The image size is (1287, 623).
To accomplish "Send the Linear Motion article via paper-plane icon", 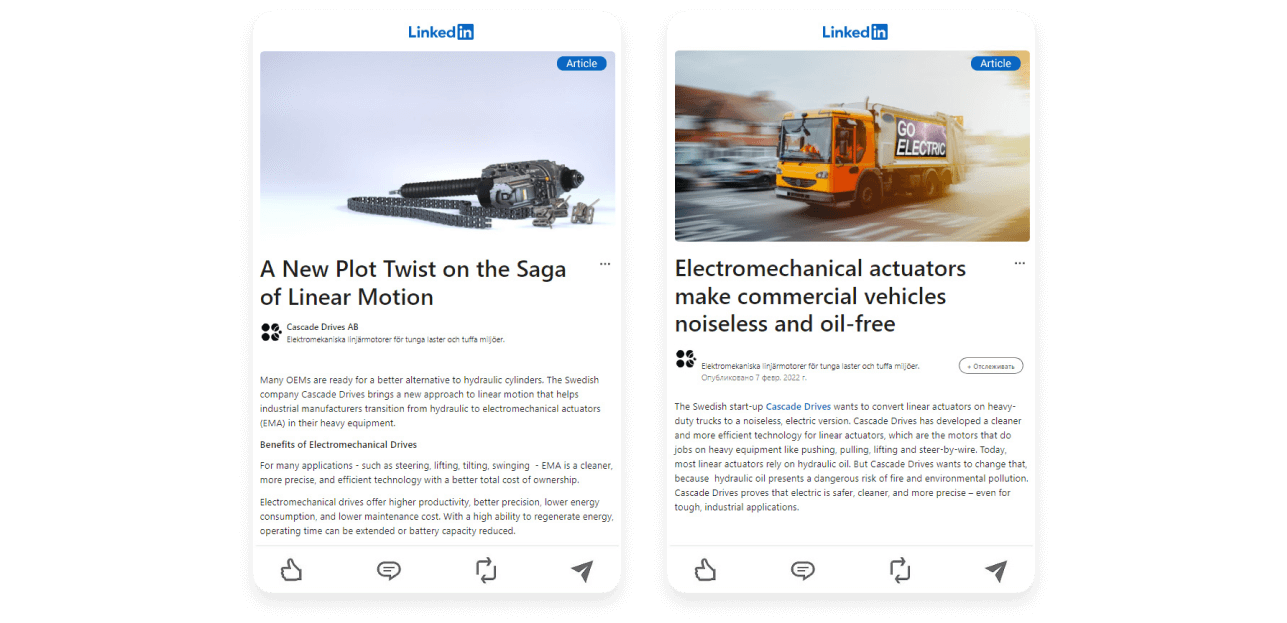I will point(582,570).
